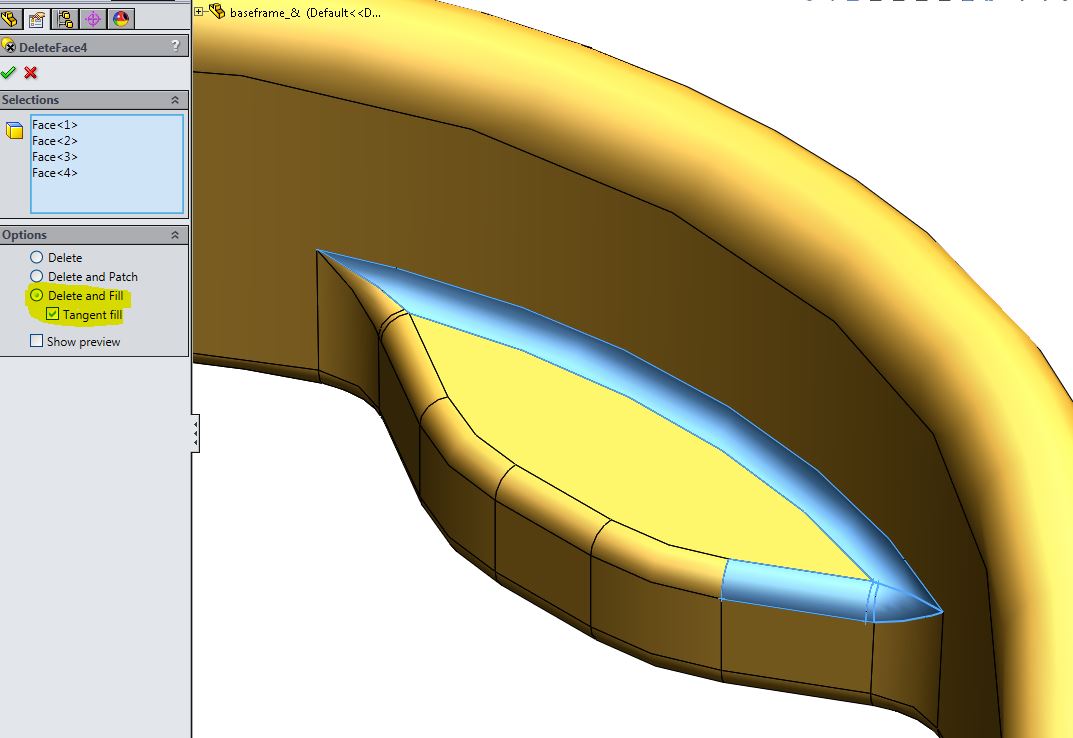Viewport: 1073px width, 738px height.
Task: Open the ConfigurationManager tab
Action: pos(65,18)
